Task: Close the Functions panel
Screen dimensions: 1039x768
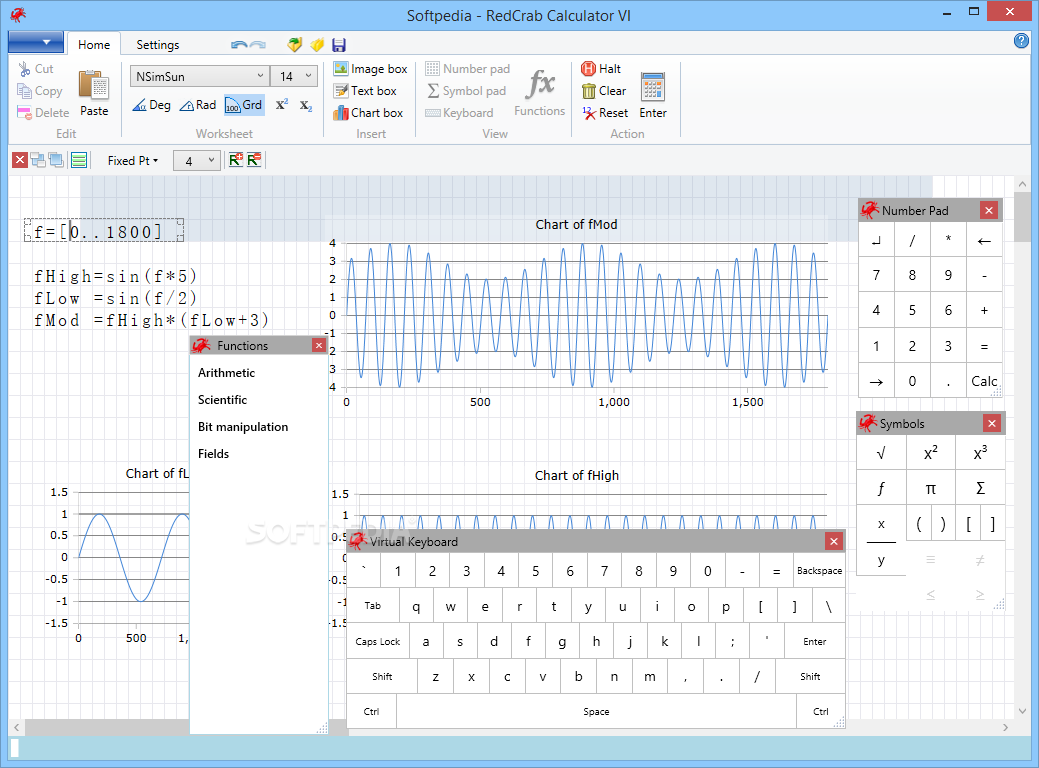Action: [x=319, y=345]
